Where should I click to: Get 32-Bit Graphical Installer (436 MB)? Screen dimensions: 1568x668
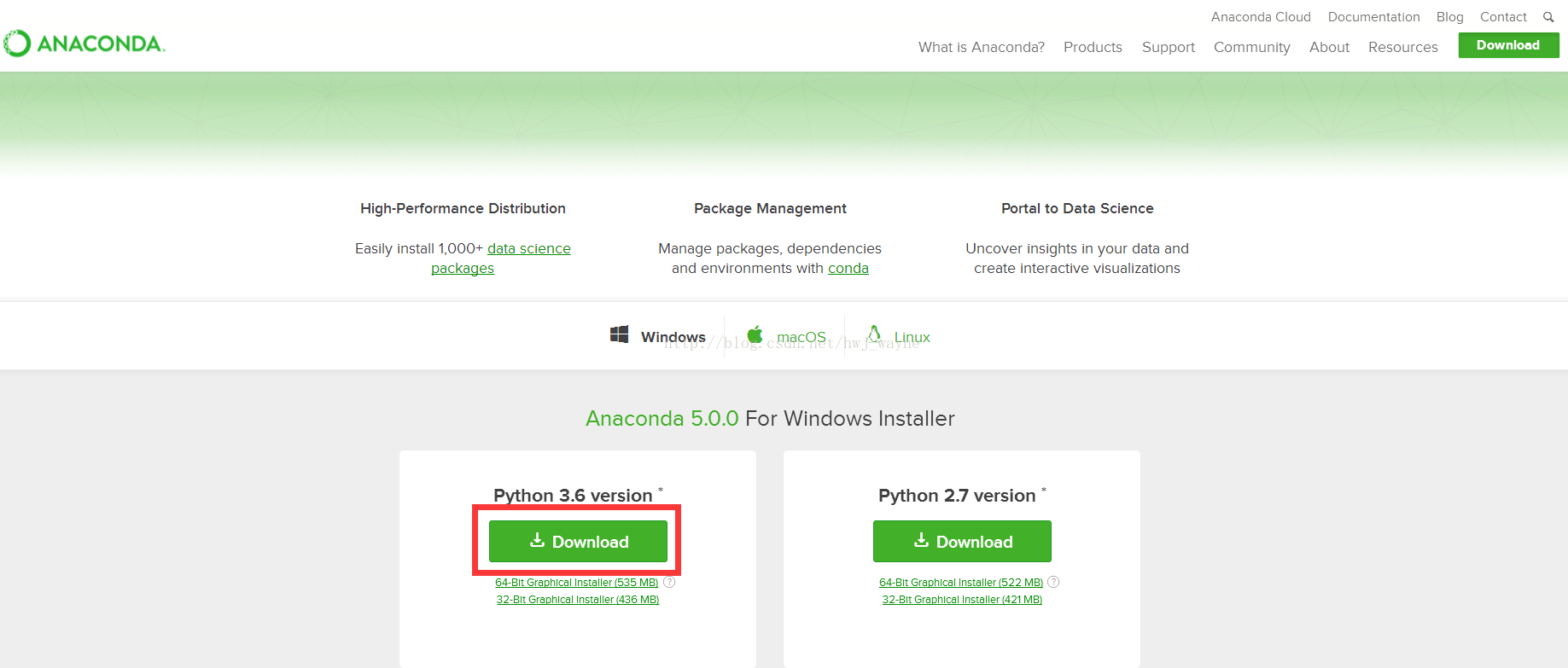pos(578,600)
